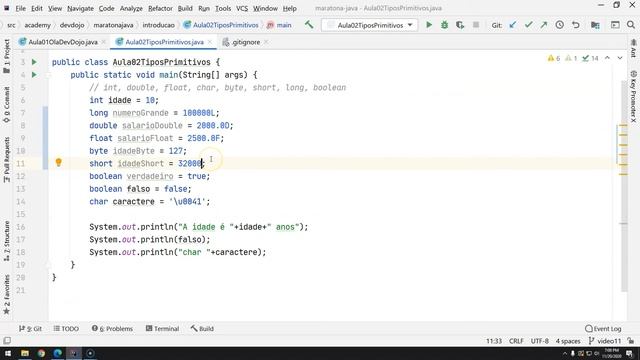Open the UTF-8 encoding selector
640x360 pixels.
pyautogui.click(x=540, y=341)
